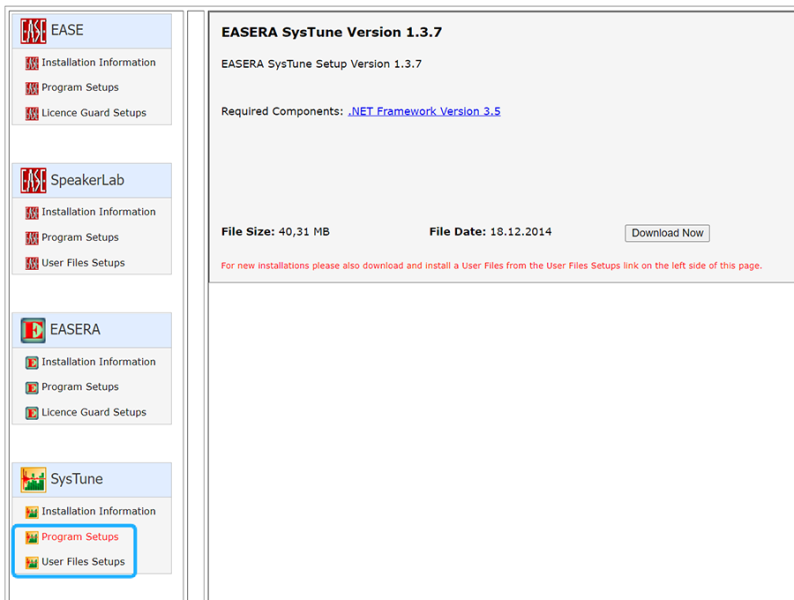Image resolution: width=794 pixels, height=600 pixels.
Task: Click the EASERA SysTune Version 1.3.7 heading
Action: click(x=331, y=33)
